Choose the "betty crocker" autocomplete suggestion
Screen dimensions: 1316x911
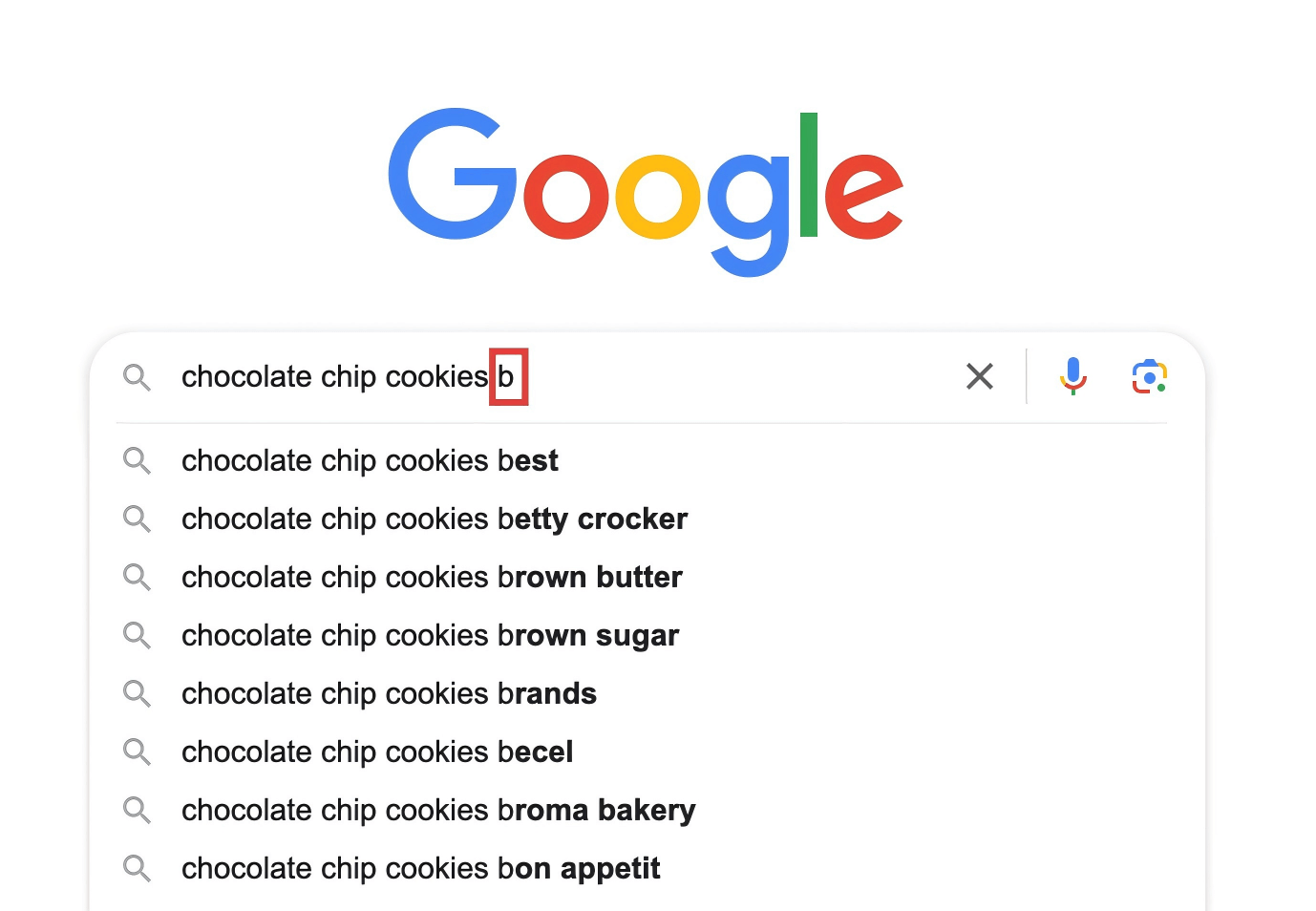pos(435,519)
